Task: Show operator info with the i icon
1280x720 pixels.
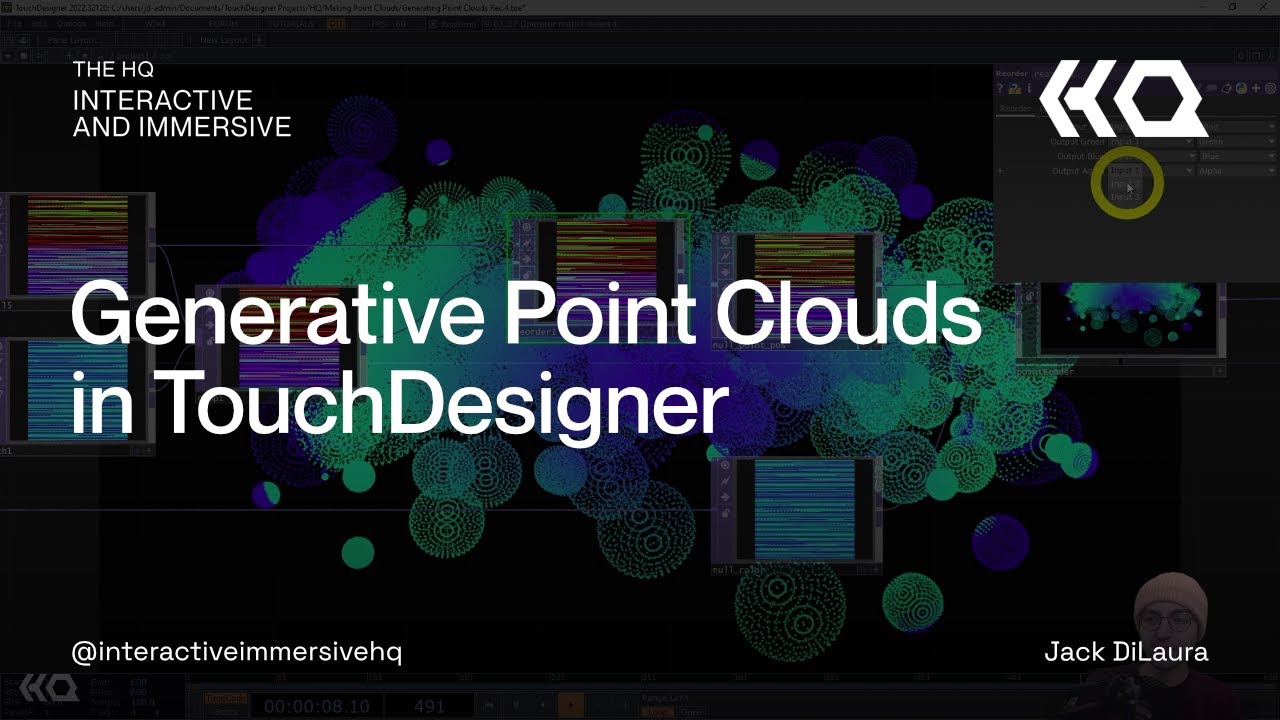Action: pyautogui.click(x=1029, y=89)
